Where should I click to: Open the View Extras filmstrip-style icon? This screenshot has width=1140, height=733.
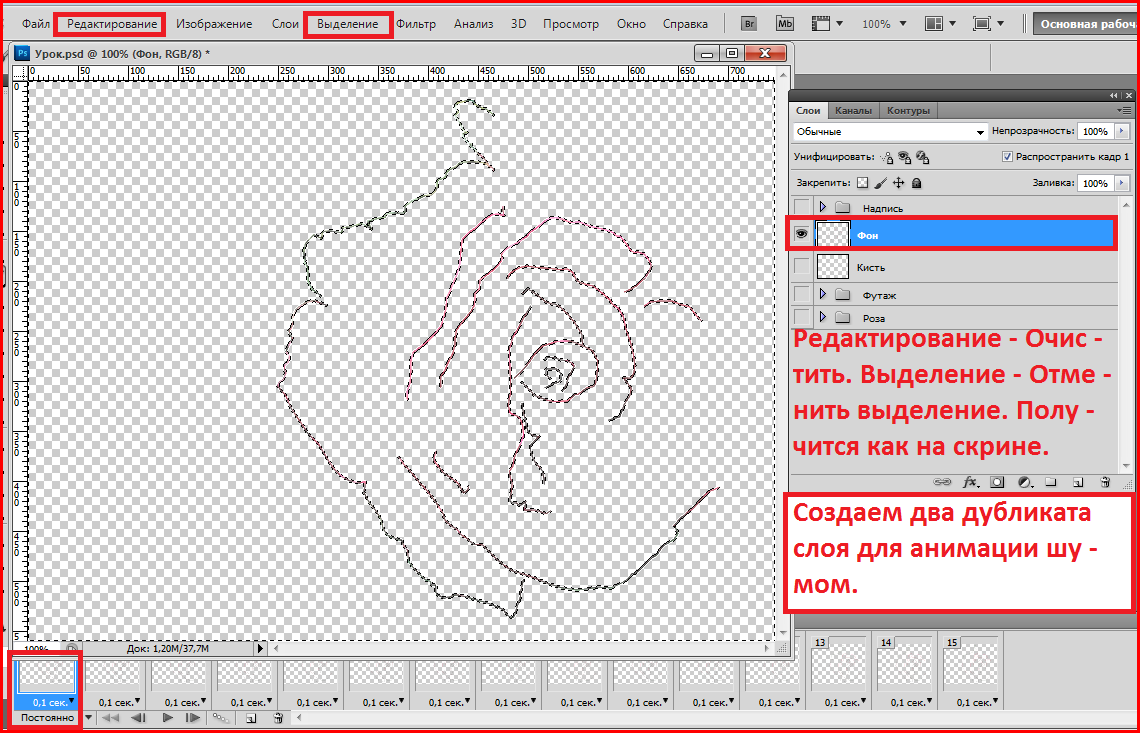(x=820, y=24)
